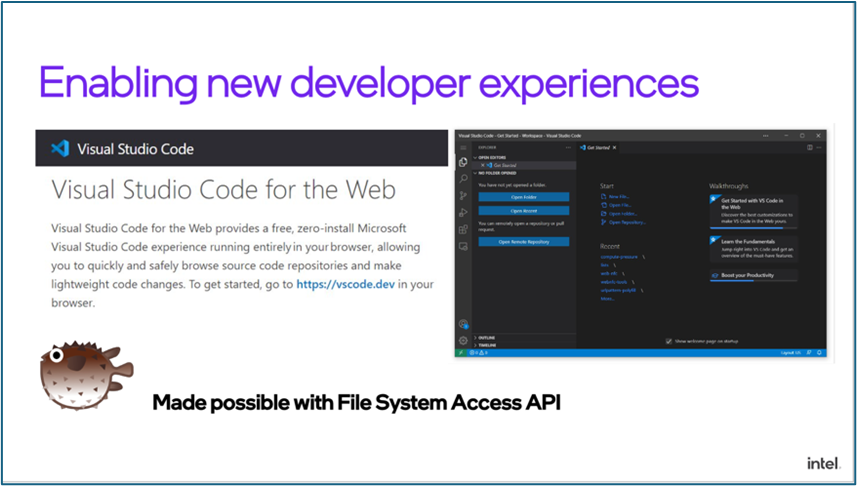Open the Extensions view
Image resolution: width=857 pixels, height=486 pixels.
pyautogui.click(x=463, y=230)
